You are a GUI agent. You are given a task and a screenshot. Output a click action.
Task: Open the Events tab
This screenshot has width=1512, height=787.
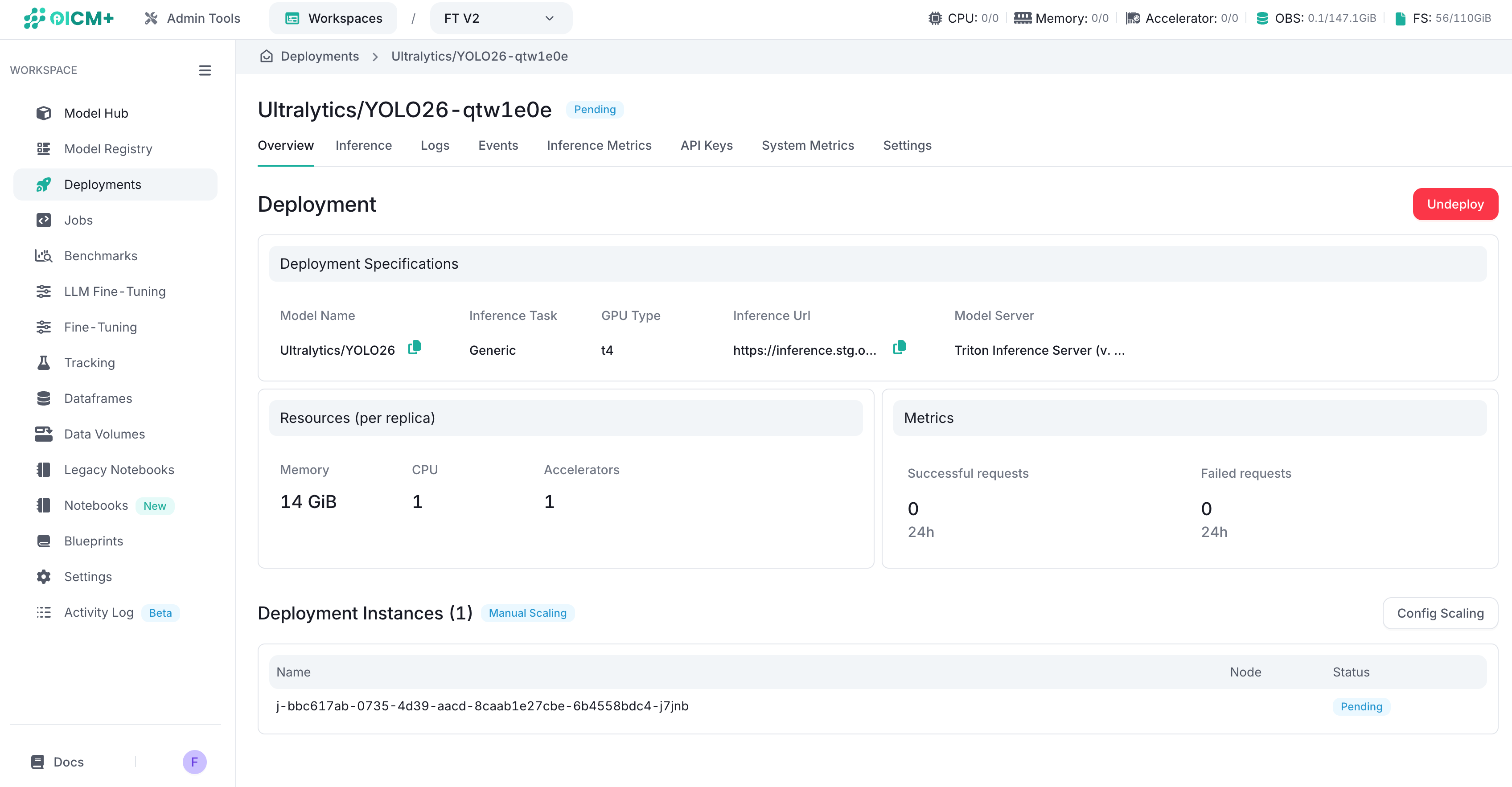[498, 146]
